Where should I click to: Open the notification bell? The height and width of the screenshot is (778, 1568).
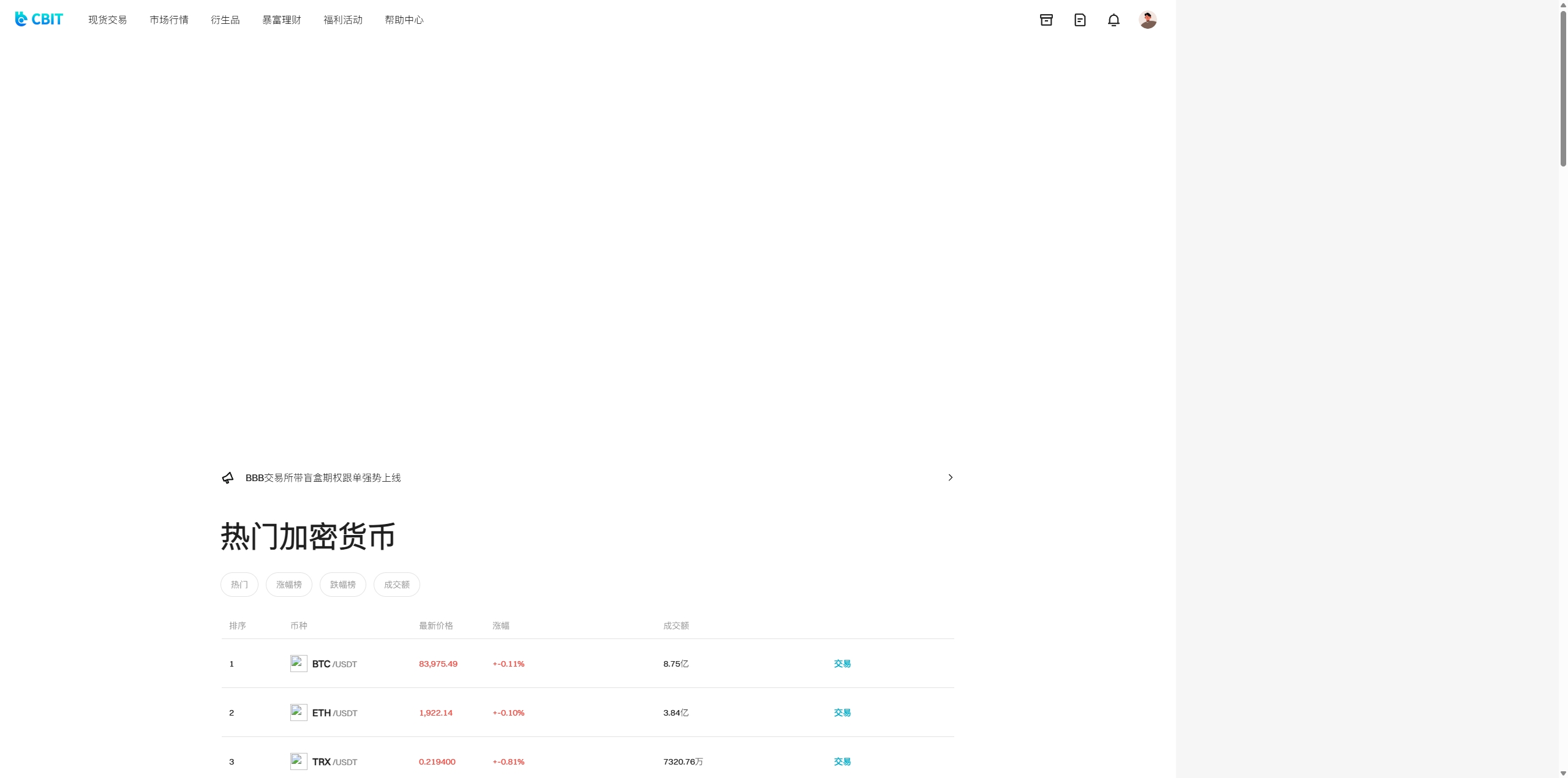click(x=1114, y=20)
